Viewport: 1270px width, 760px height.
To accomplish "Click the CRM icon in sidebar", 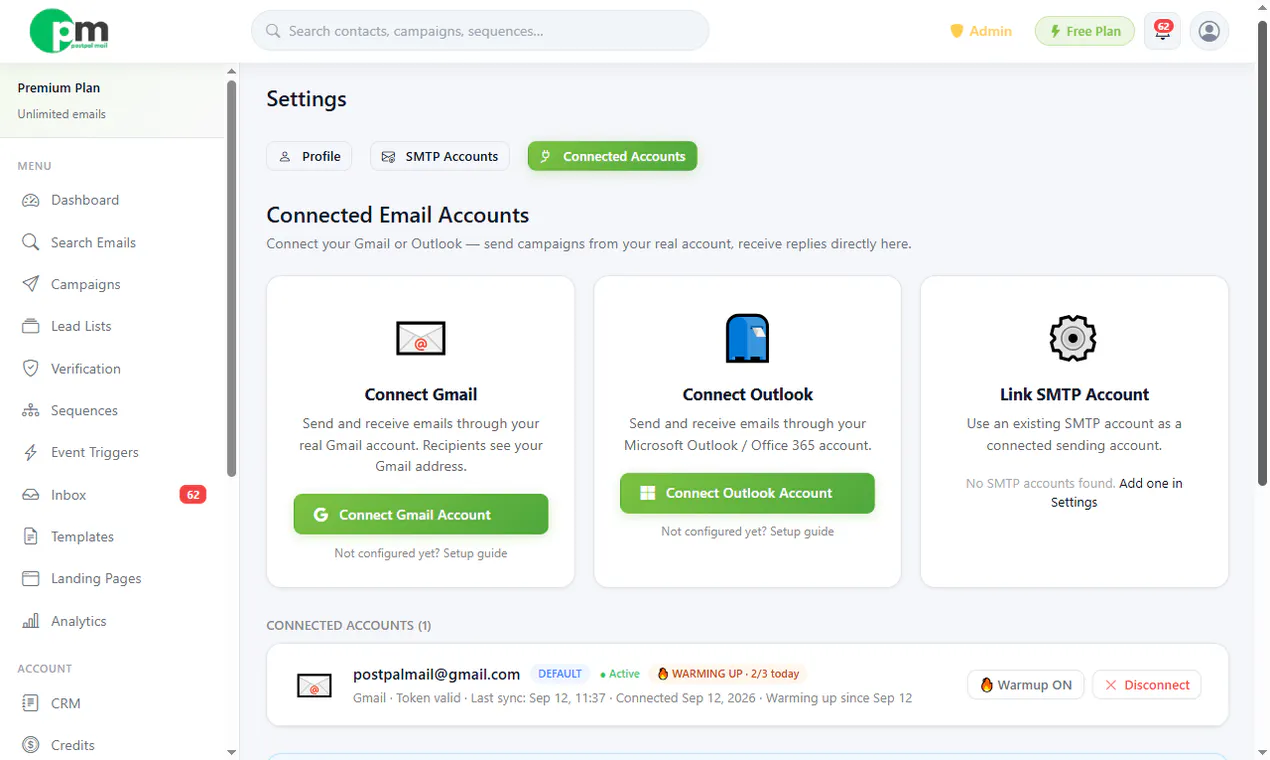I will tap(31, 703).
